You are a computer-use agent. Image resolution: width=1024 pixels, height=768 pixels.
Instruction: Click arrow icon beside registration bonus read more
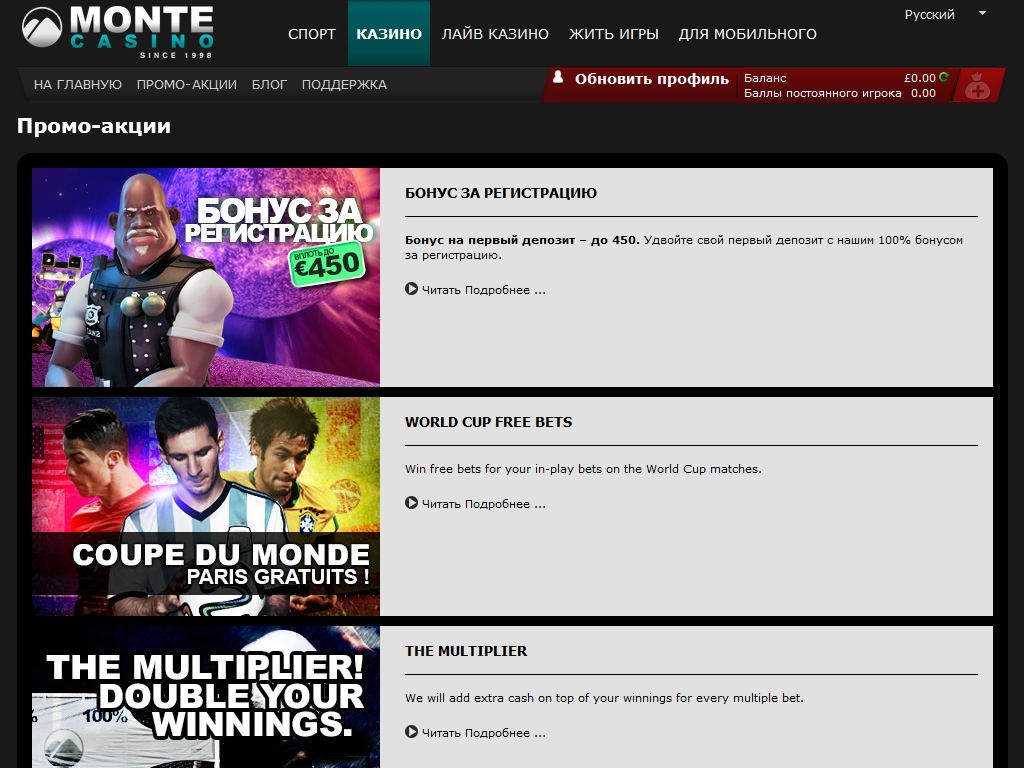pos(411,289)
